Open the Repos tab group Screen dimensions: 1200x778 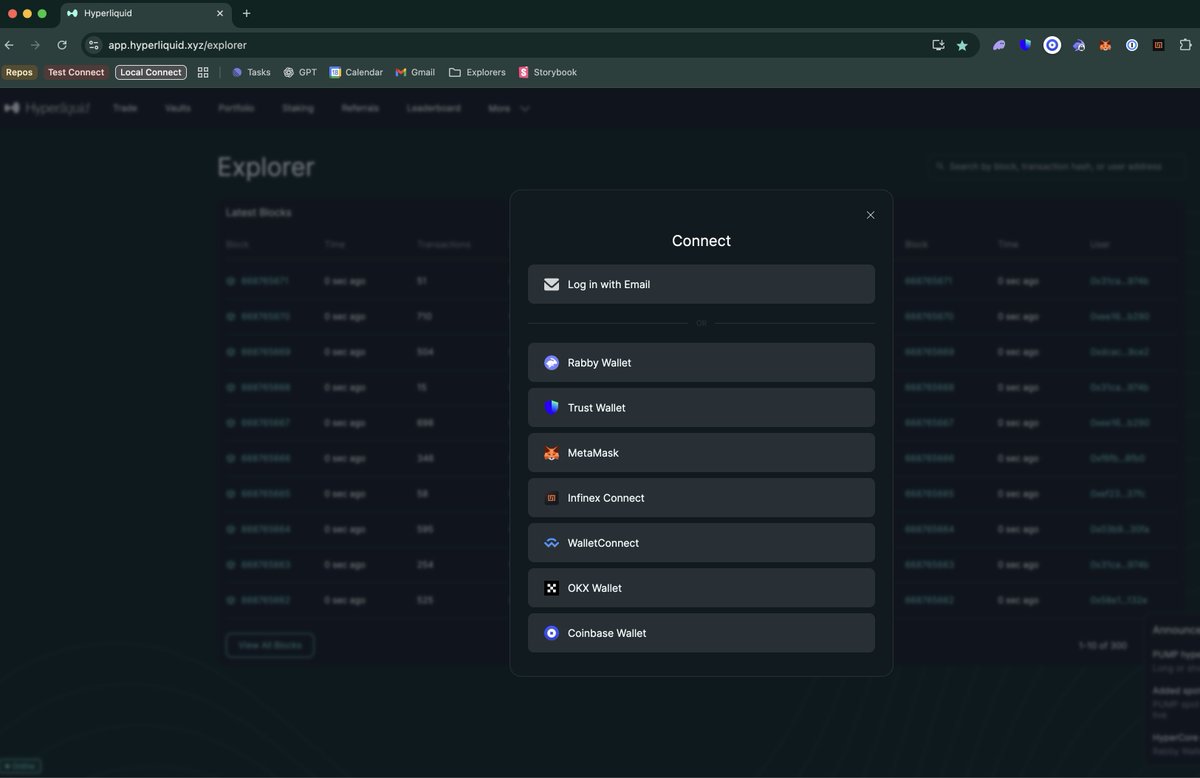coord(19,72)
